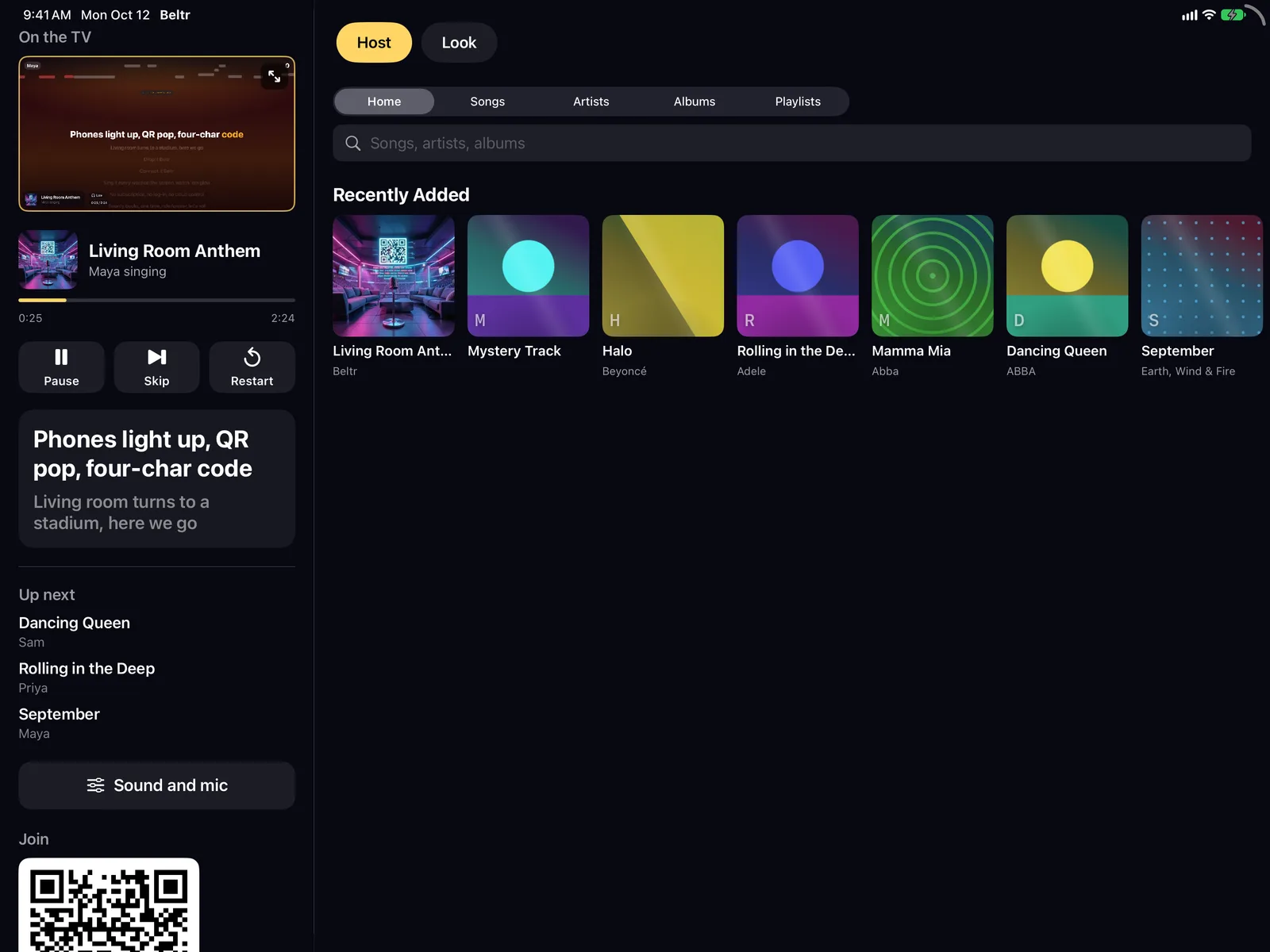Click the Pause playback button
The height and width of the screenshot is (952, 1270).
point(61,367)
